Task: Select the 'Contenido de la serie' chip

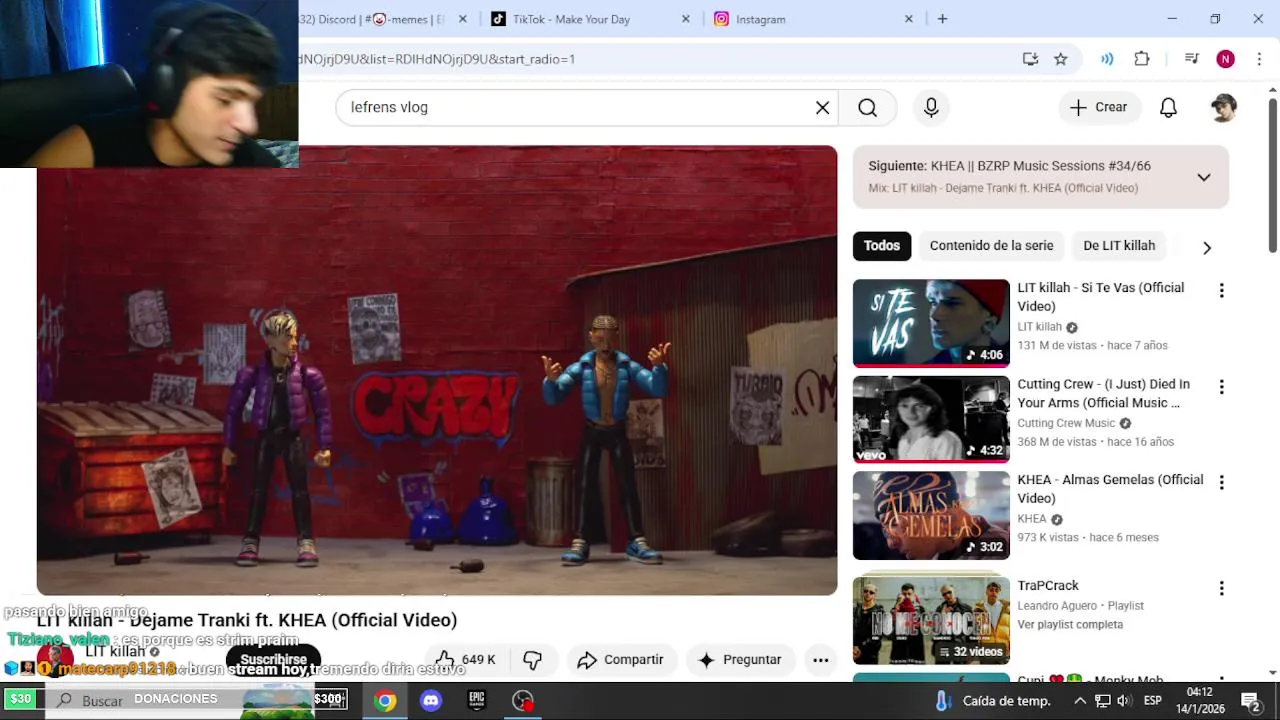Action: coord(991,246)
